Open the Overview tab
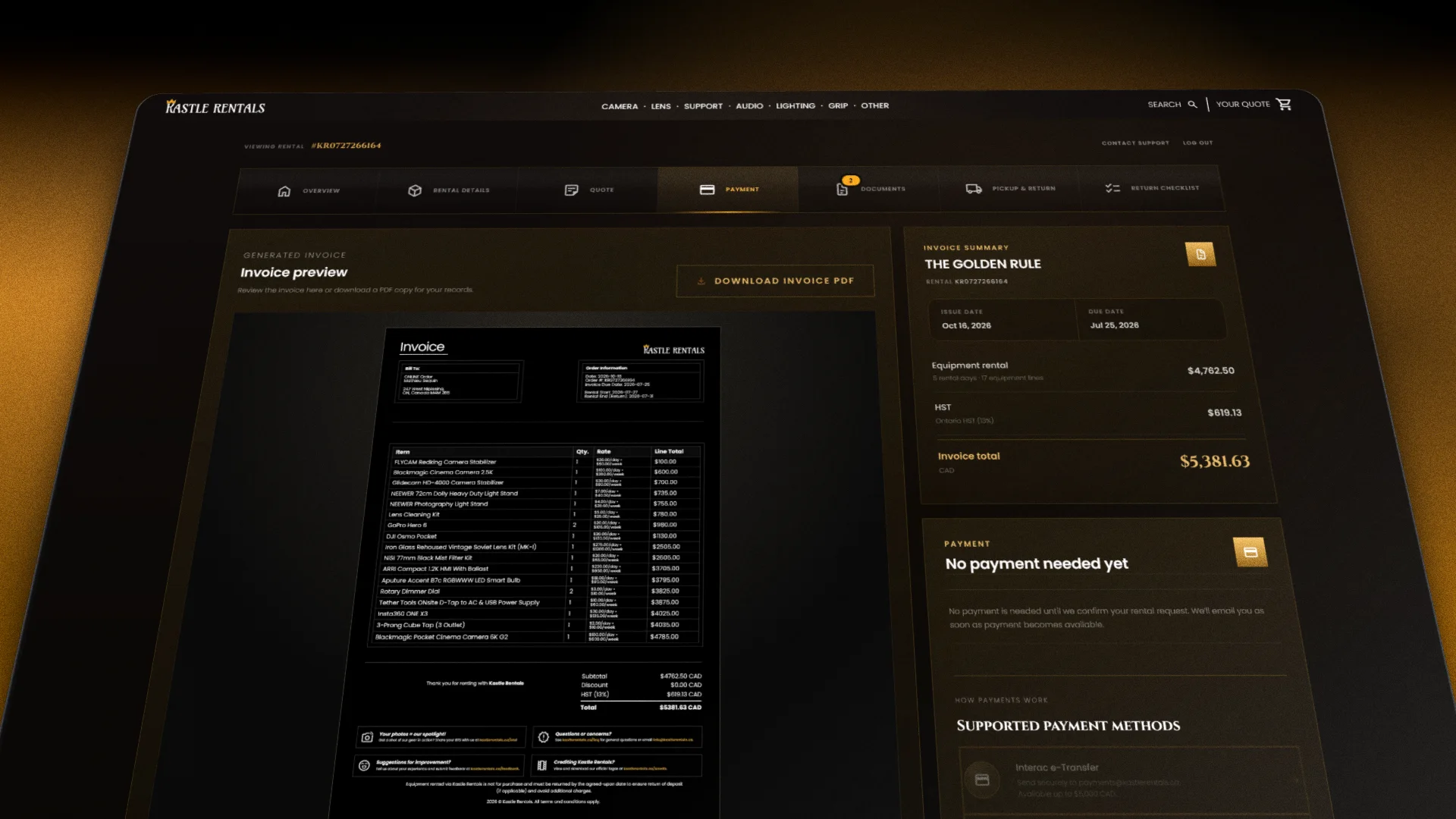 [308, 190]
